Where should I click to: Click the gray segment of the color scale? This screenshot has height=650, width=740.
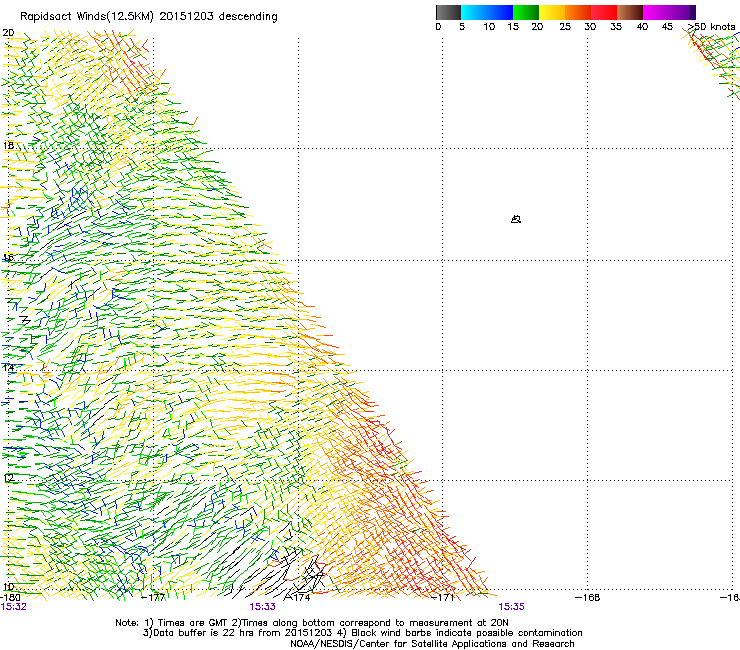pos(448,12)
